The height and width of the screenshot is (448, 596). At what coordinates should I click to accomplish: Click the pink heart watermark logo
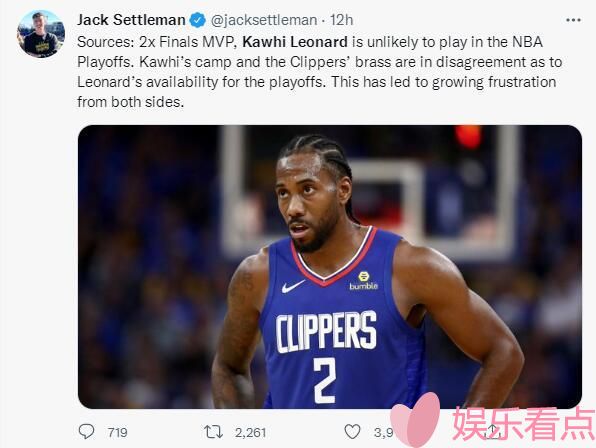416,420
